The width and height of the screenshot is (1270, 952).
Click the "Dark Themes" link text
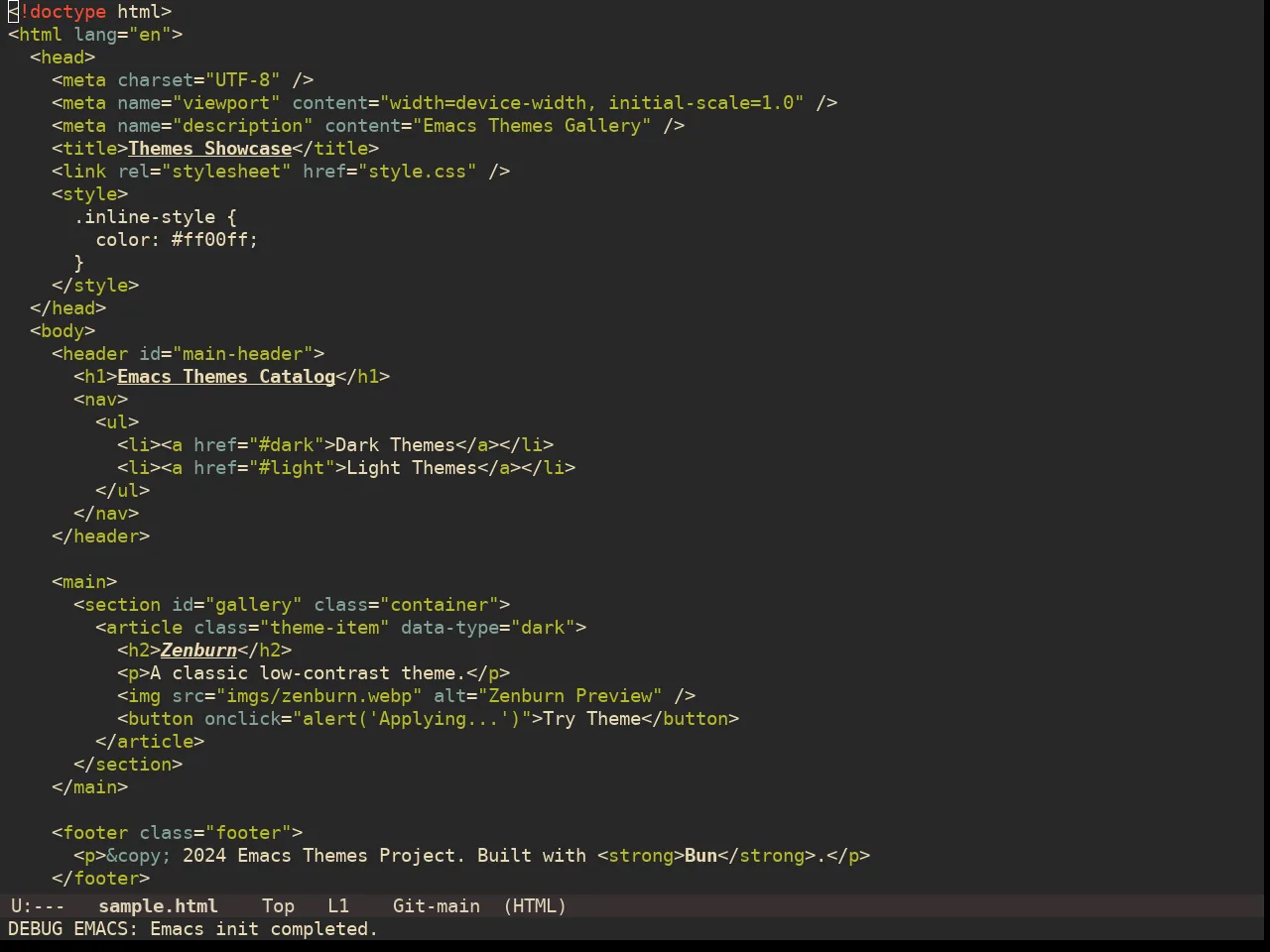[396, 445]
